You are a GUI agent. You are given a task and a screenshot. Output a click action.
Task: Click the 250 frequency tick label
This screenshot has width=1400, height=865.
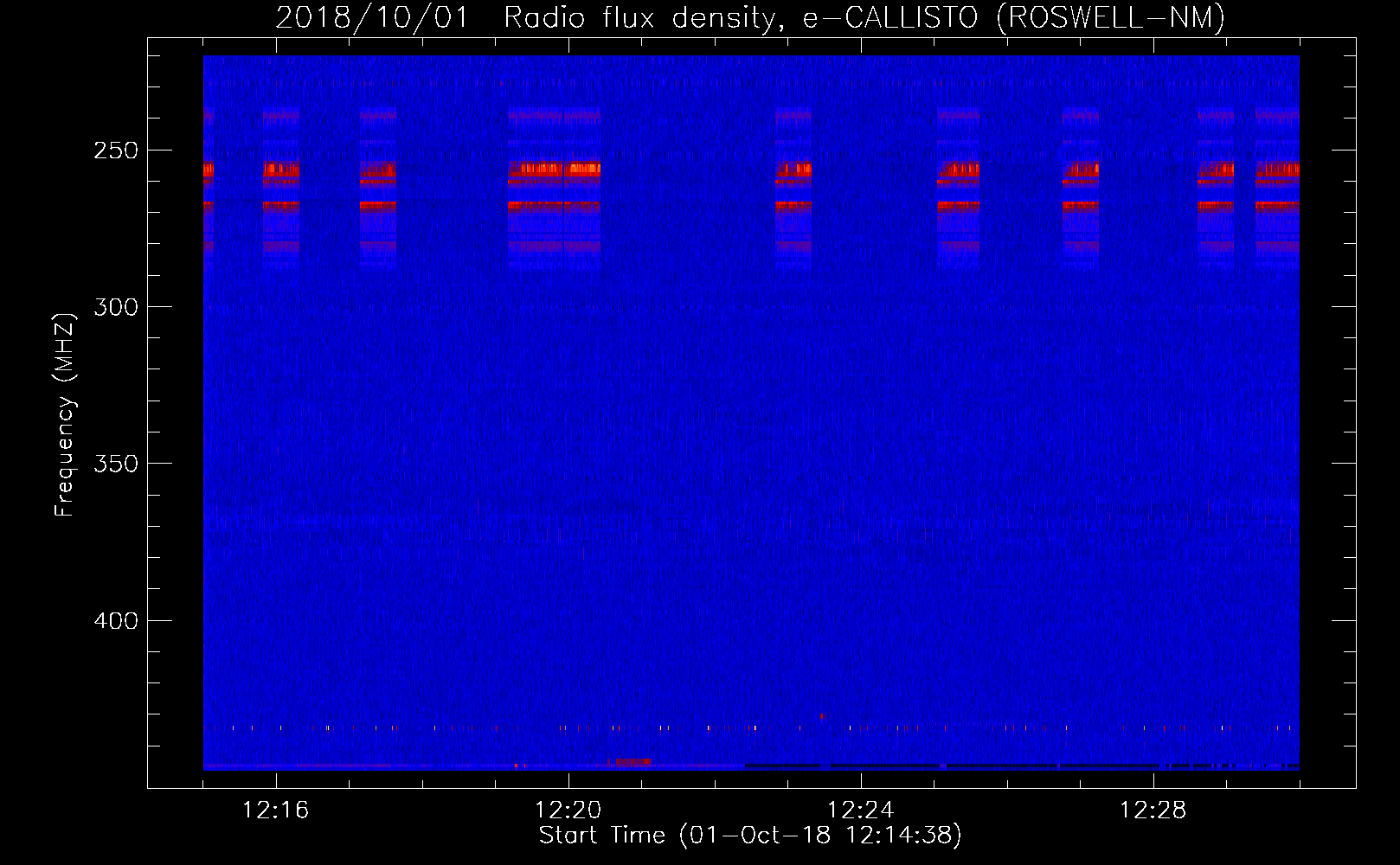click(116, 151)
